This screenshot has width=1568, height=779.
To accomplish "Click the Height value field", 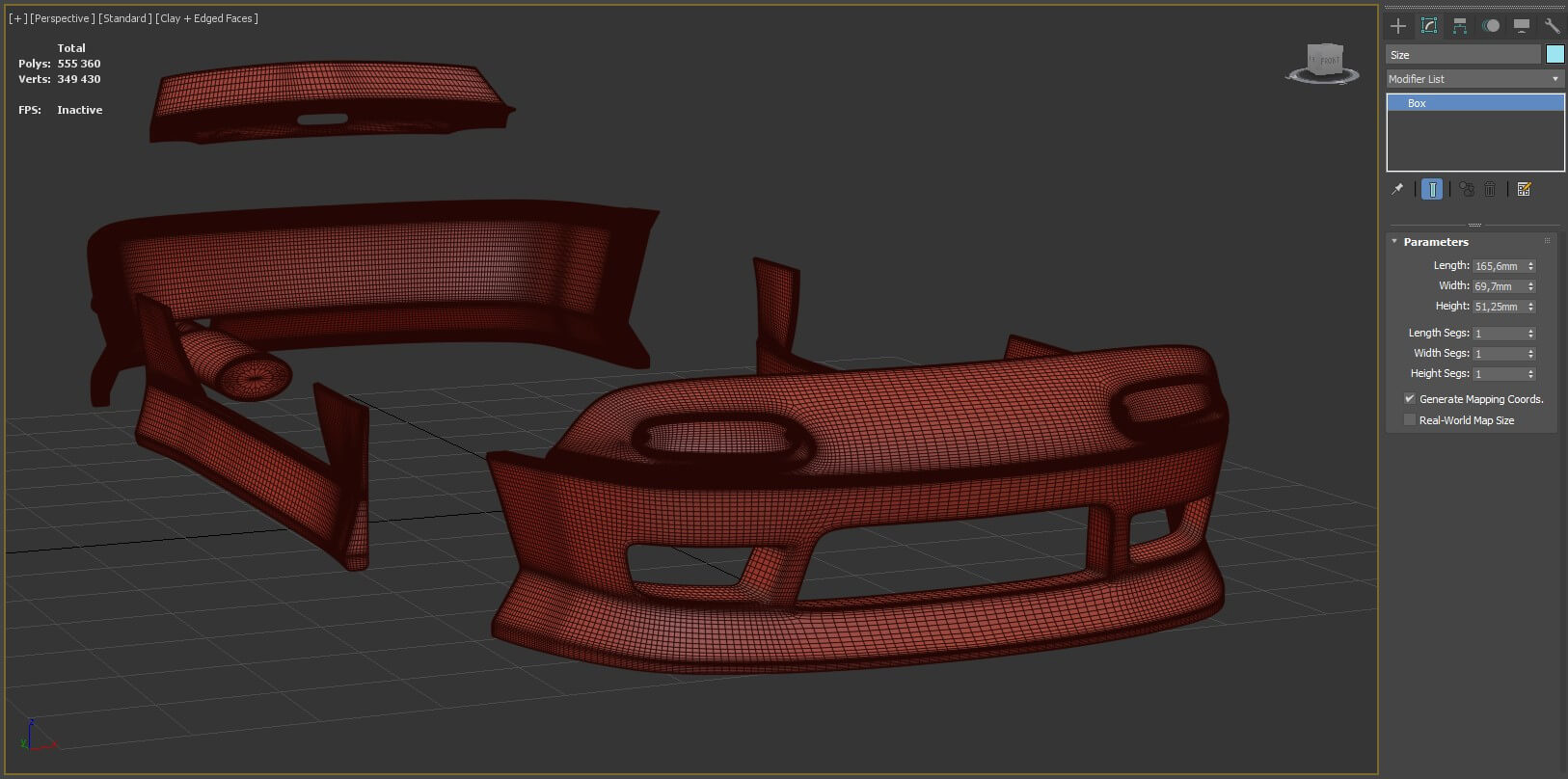I will 1498,307.
